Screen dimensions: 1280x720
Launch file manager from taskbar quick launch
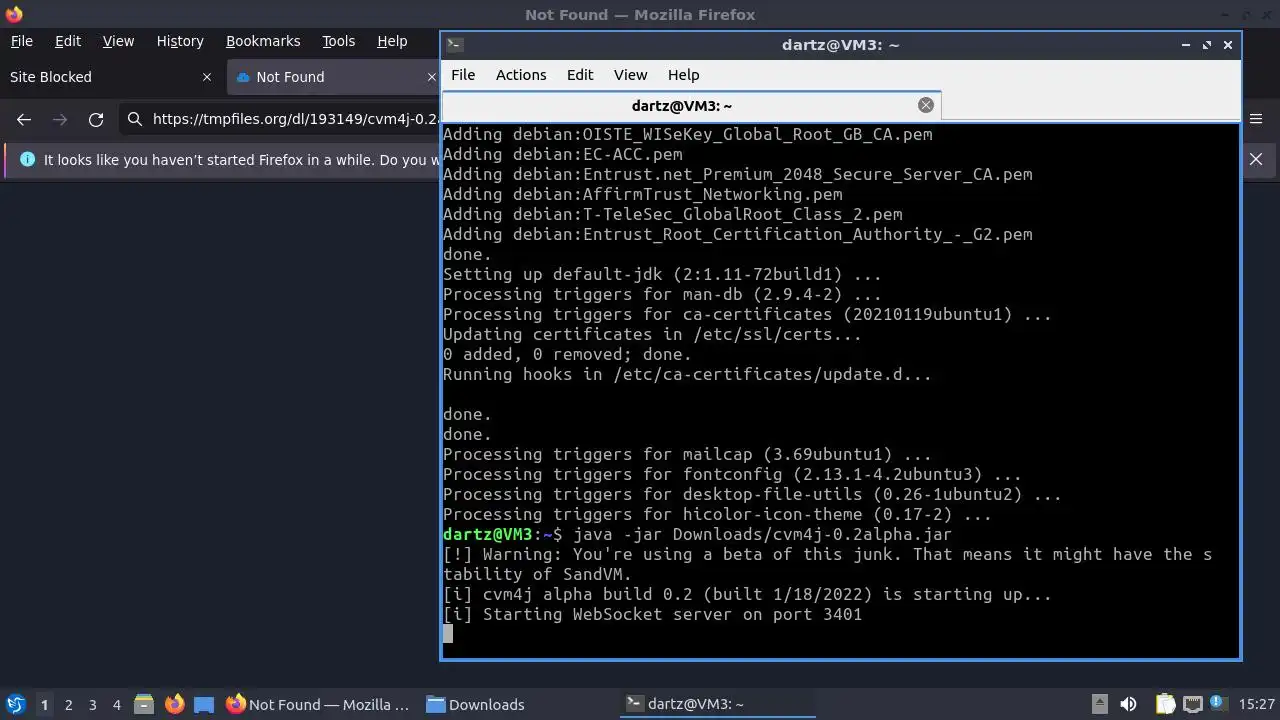144,704
